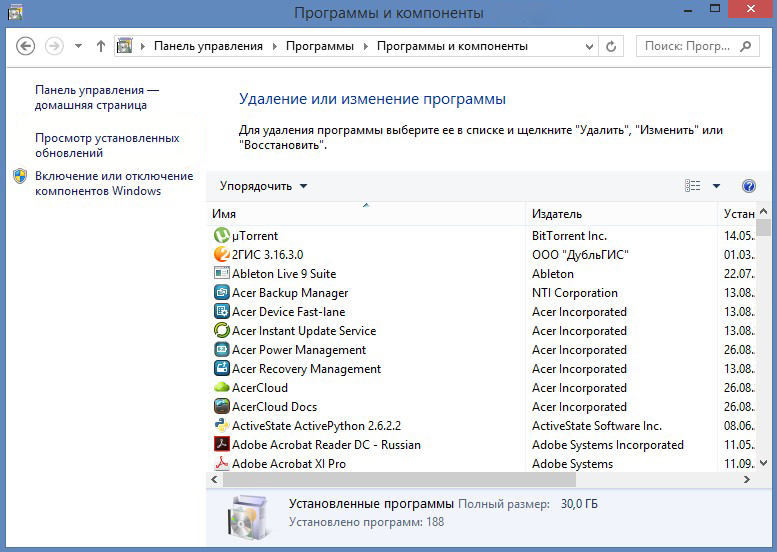Expand the chevron after Панель управления

click(275, 46)
